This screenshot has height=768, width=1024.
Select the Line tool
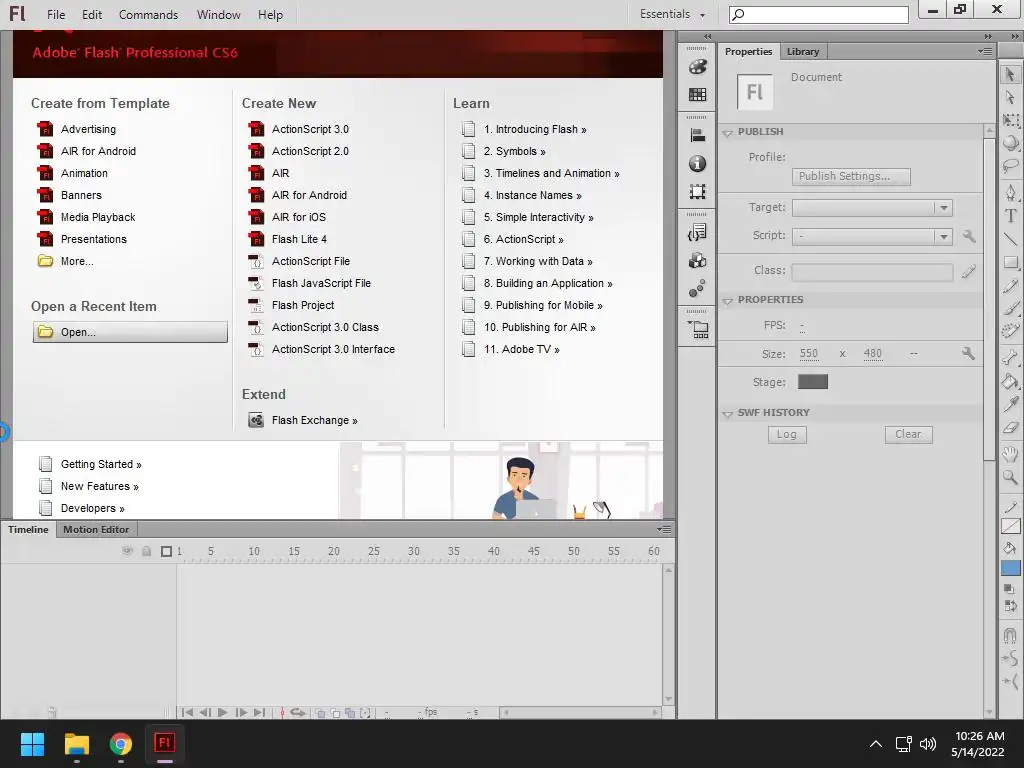tap(1010, 239)
